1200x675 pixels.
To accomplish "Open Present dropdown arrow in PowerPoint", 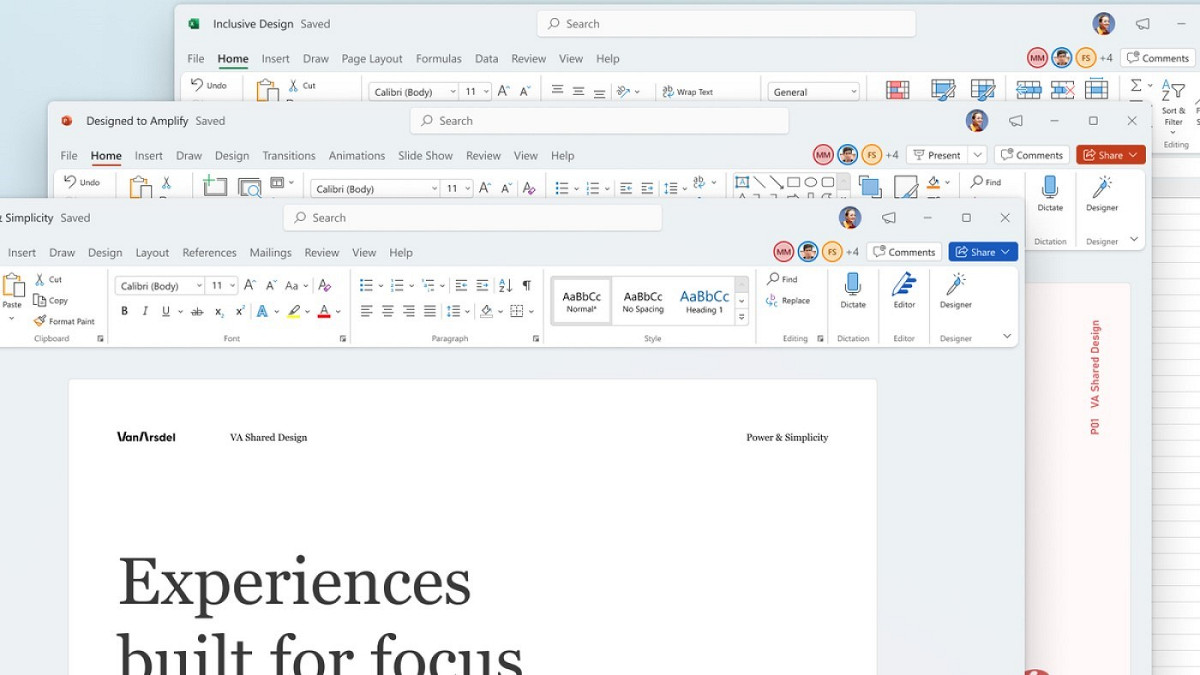I will [978, 155].
